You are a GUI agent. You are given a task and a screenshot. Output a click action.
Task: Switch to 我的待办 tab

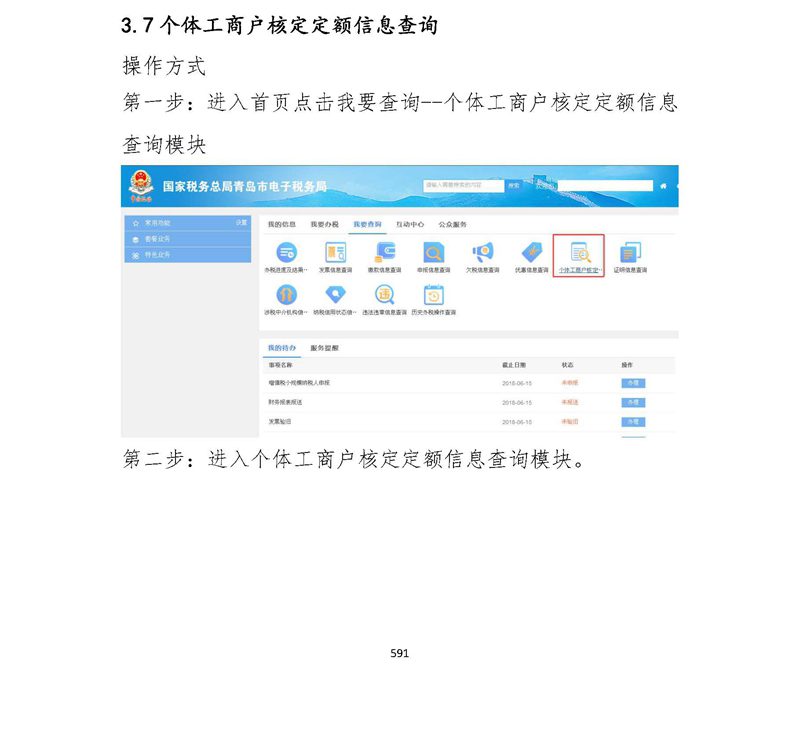tap(282, 348)
